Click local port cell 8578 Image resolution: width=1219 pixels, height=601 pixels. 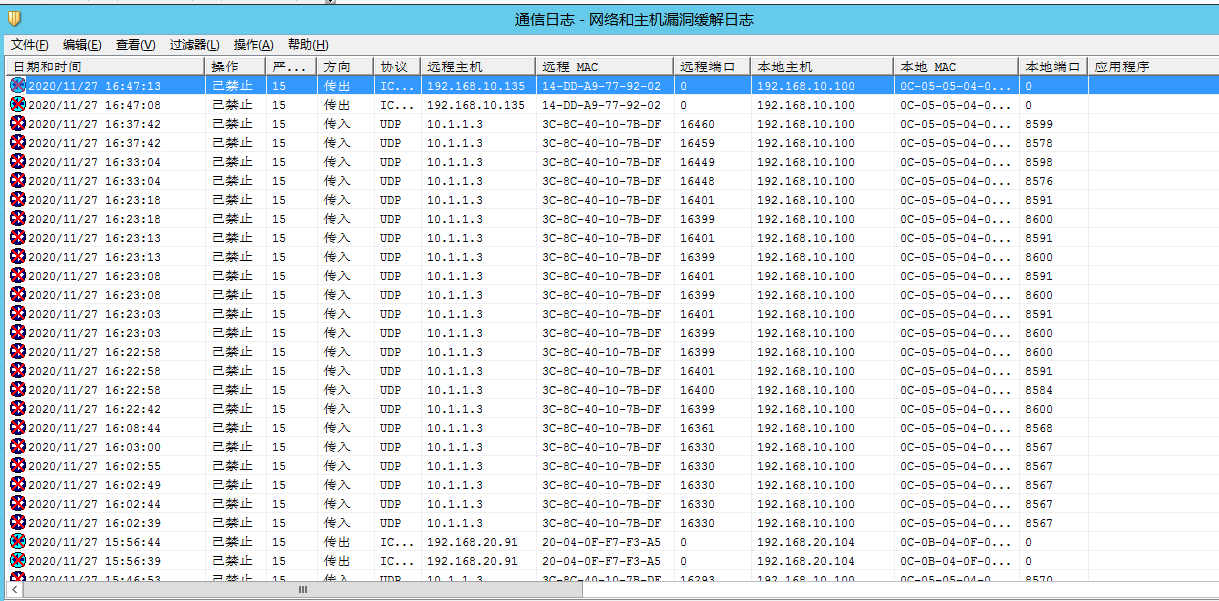point(1038,143)
